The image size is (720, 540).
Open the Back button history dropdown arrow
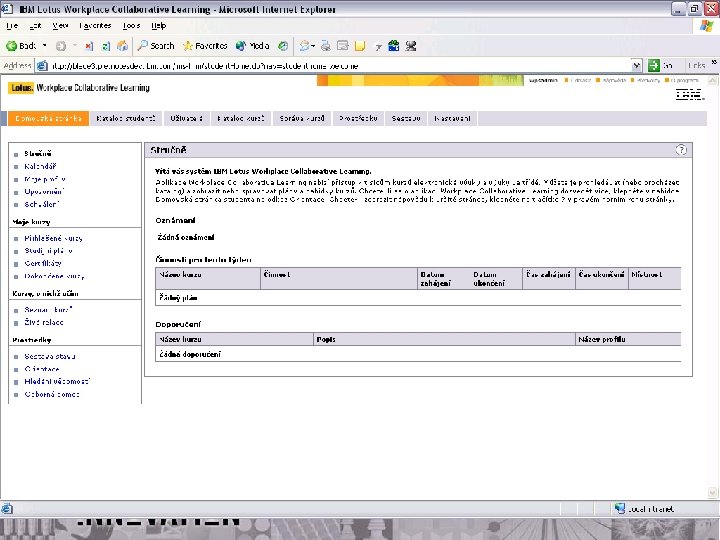coord(45,46)
